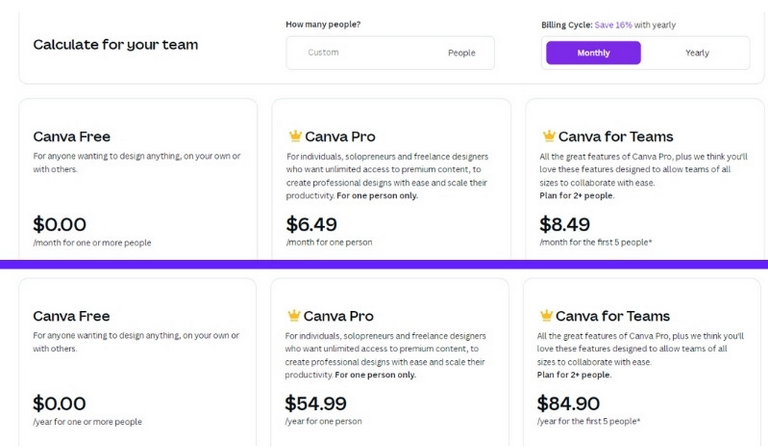Select the Canva Free heading priced per year
The image size is (768, 448).
[72, 316]
